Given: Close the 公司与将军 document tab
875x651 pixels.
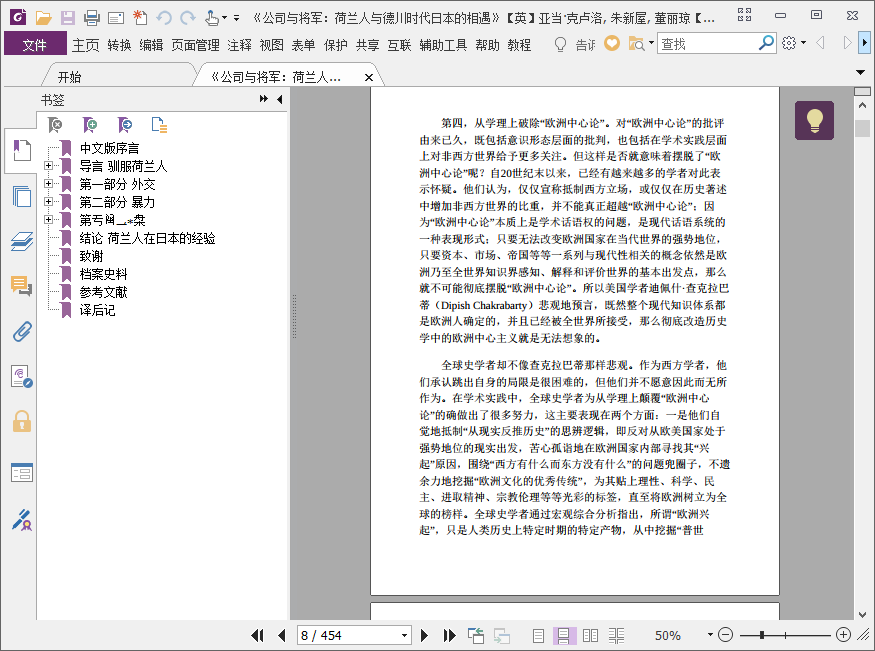Looking at the screenshot, I should coord(368,78).
